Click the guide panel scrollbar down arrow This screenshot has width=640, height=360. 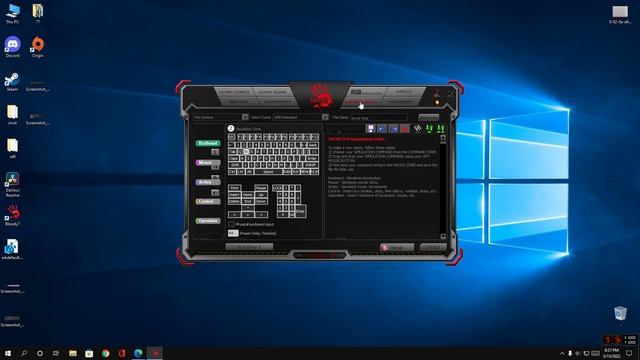443,236
